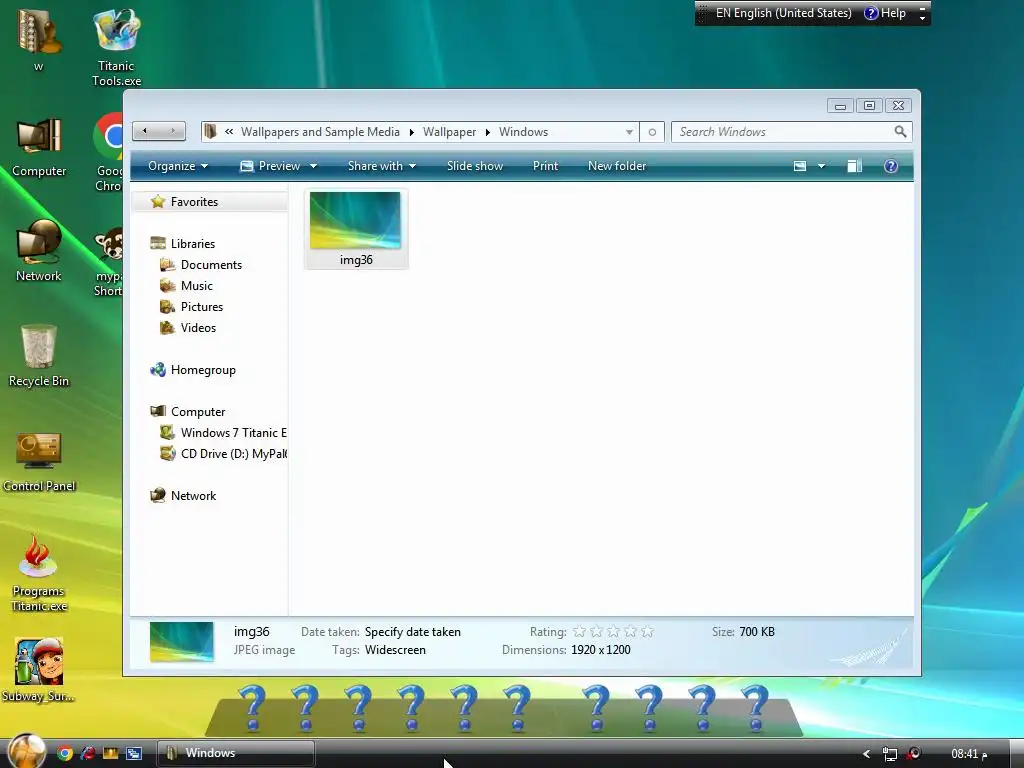The height and width of the screenshot is (768, 1024).
Task: Edit the Widescreen tag value
Action: coord(395,650)
